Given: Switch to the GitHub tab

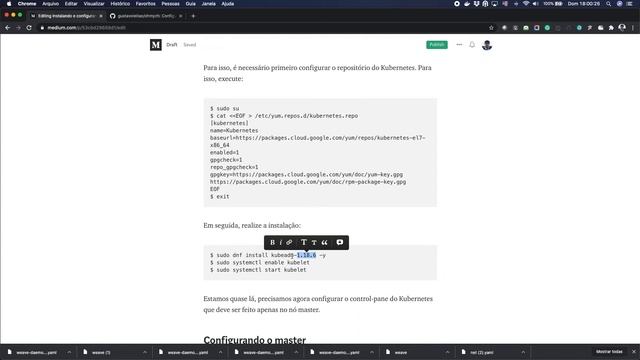Looking at the screenshot, I should (146, 16).
